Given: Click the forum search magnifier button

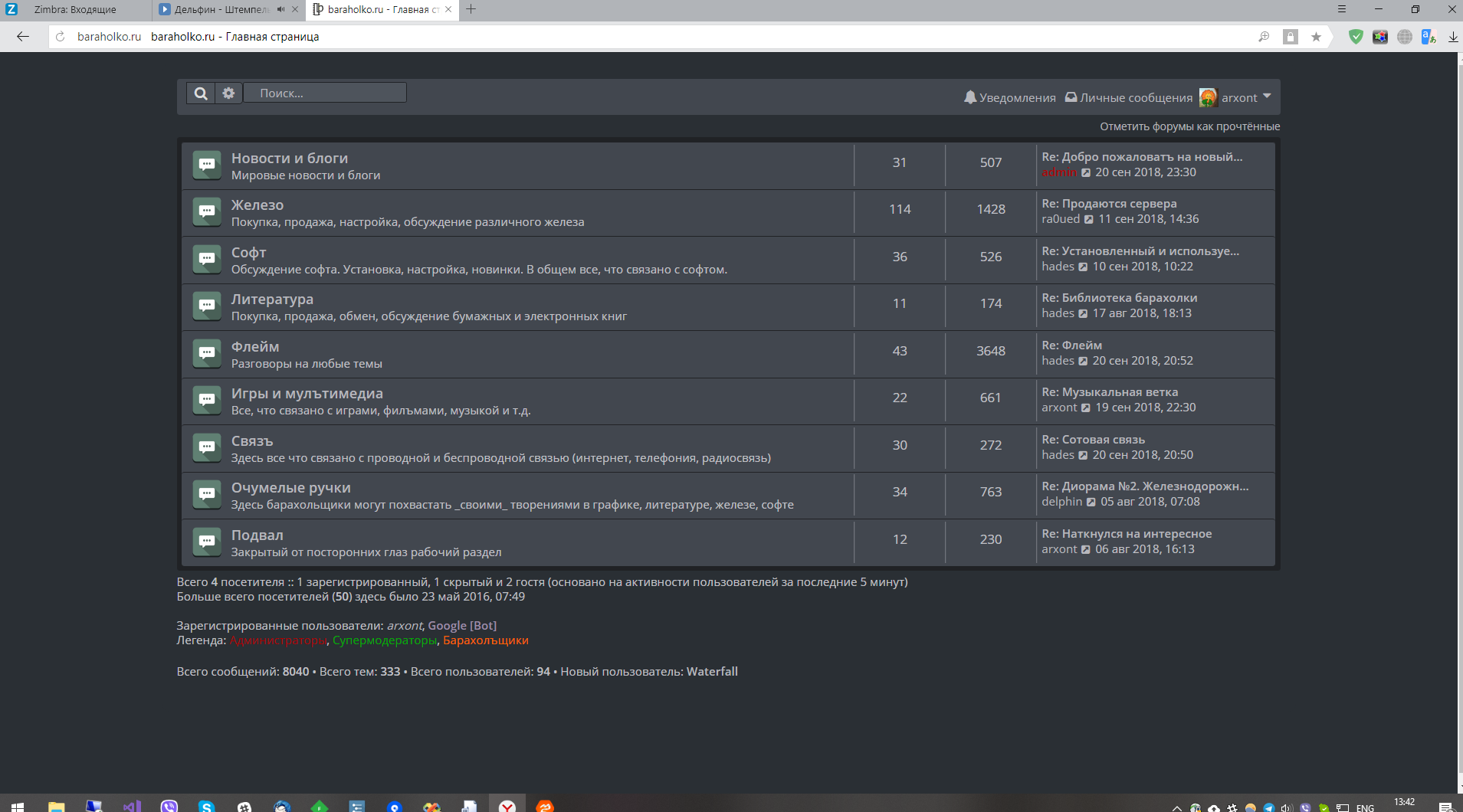Looking at the screenshot, I should pyautogui.click(x=201, y=93).
